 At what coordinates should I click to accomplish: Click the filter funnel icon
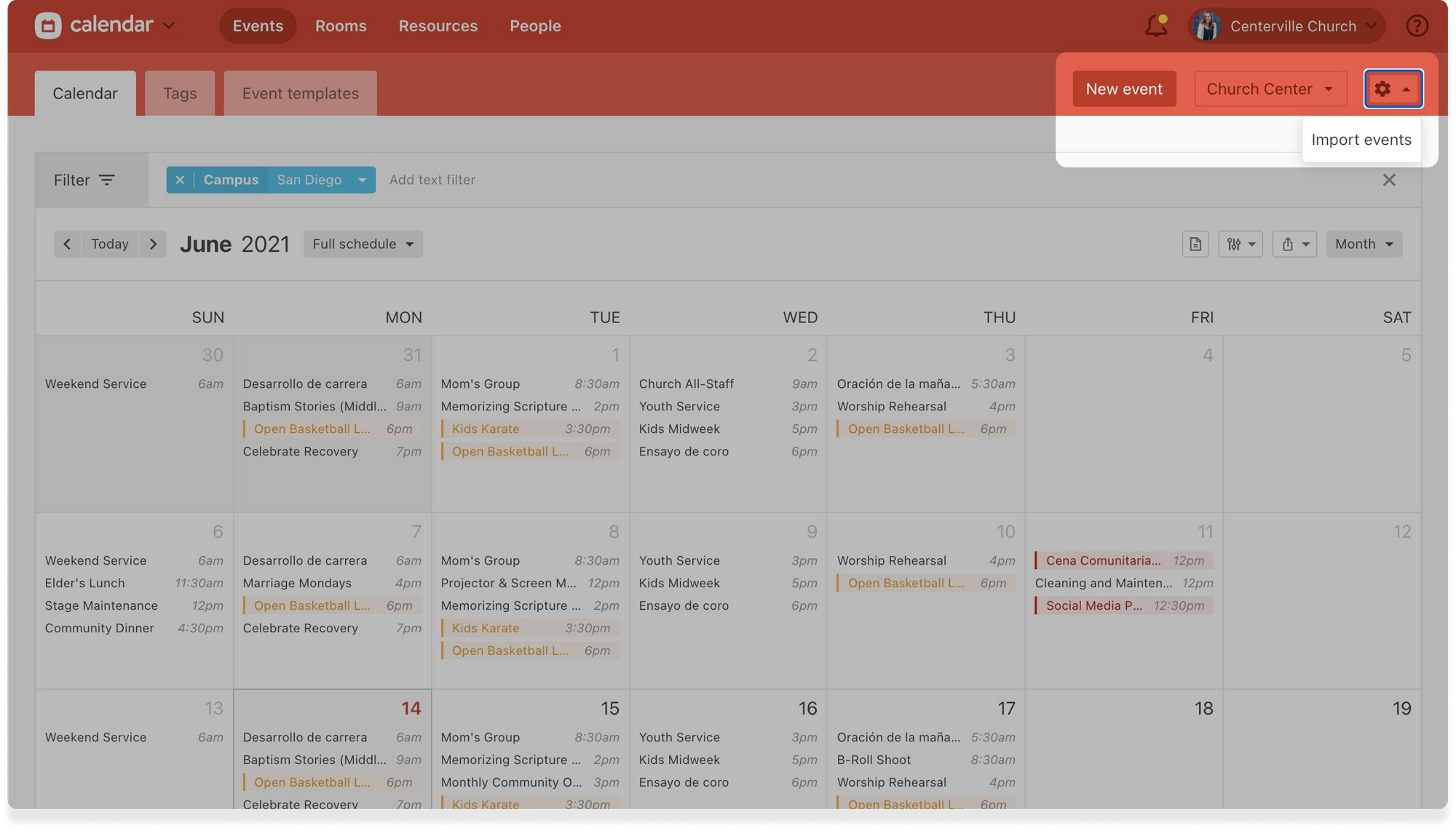[x=107, y=180]
